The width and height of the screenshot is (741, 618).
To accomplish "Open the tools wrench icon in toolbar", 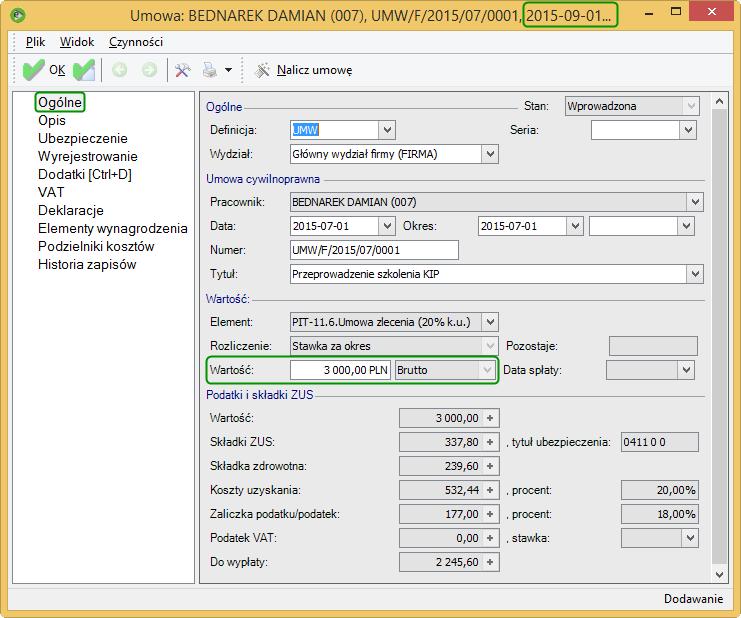I will [x=182, y=70].
